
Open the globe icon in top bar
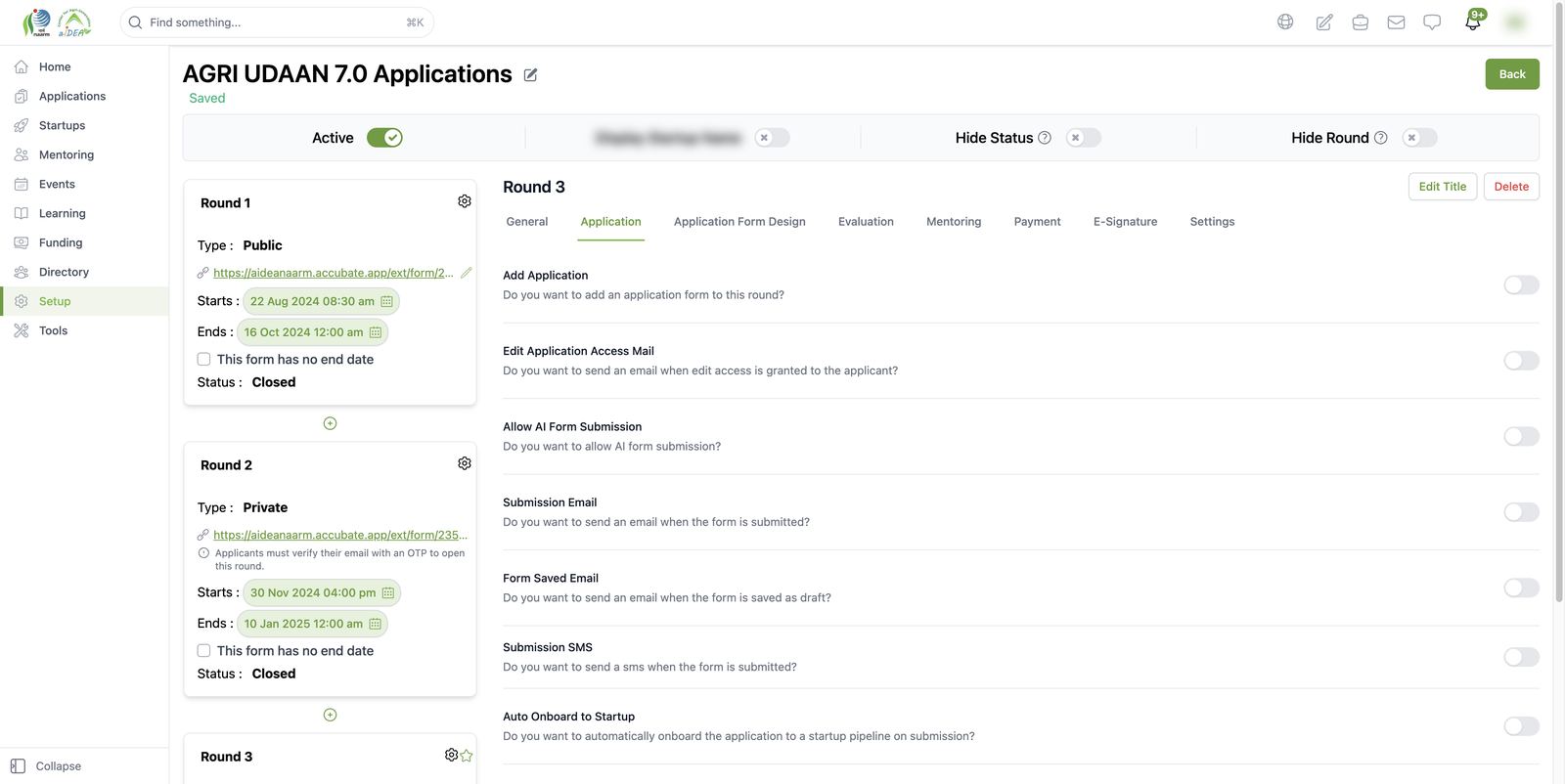click(1285, 22)
